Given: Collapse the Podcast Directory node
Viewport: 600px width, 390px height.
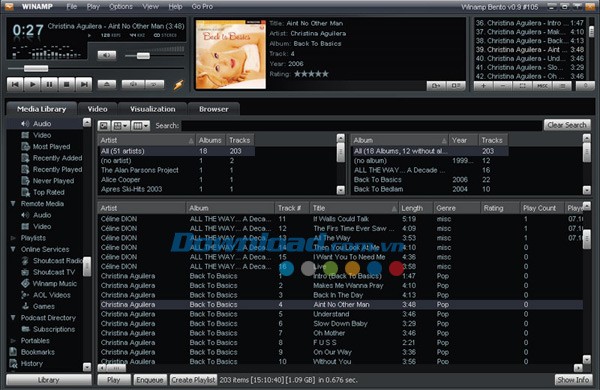Looking at the screenshot, I should click(13, 318).
